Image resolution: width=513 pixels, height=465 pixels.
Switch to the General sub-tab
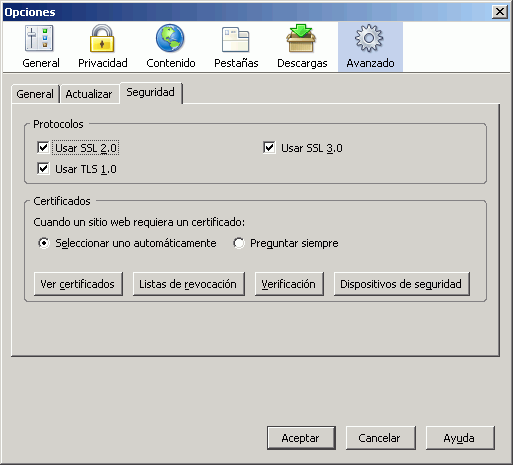(x=35, y=94)
